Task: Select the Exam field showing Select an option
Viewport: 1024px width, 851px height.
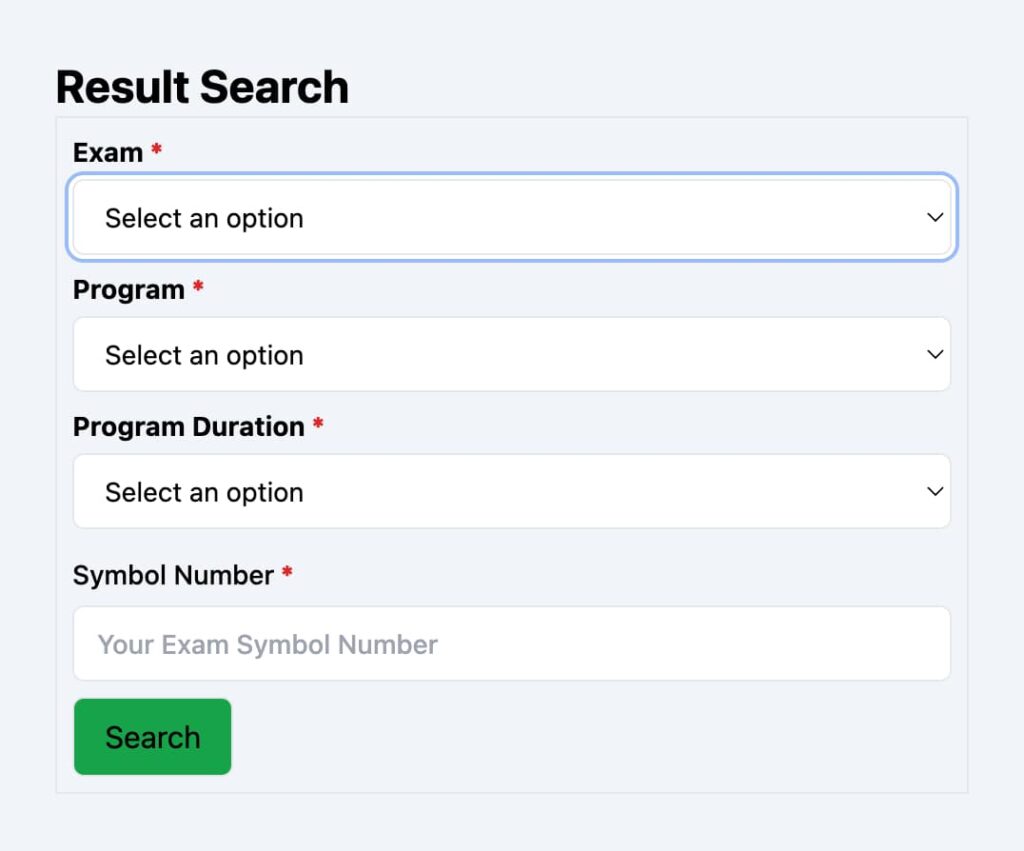Action: [512, 217]
